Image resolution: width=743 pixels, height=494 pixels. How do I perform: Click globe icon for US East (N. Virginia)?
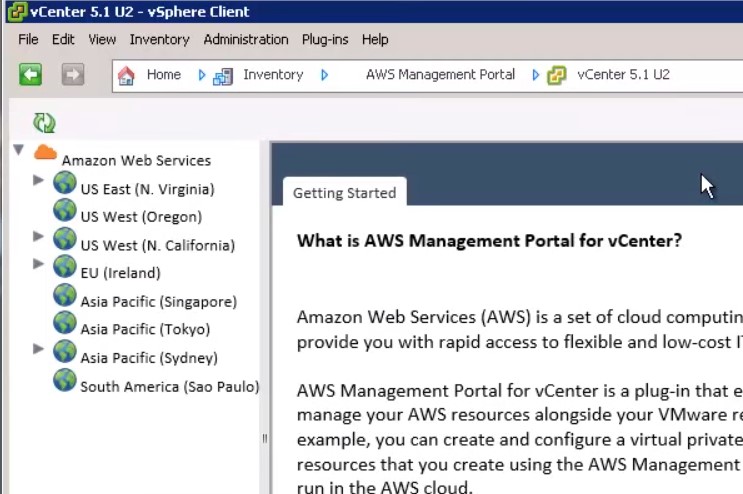coord(64,183)
